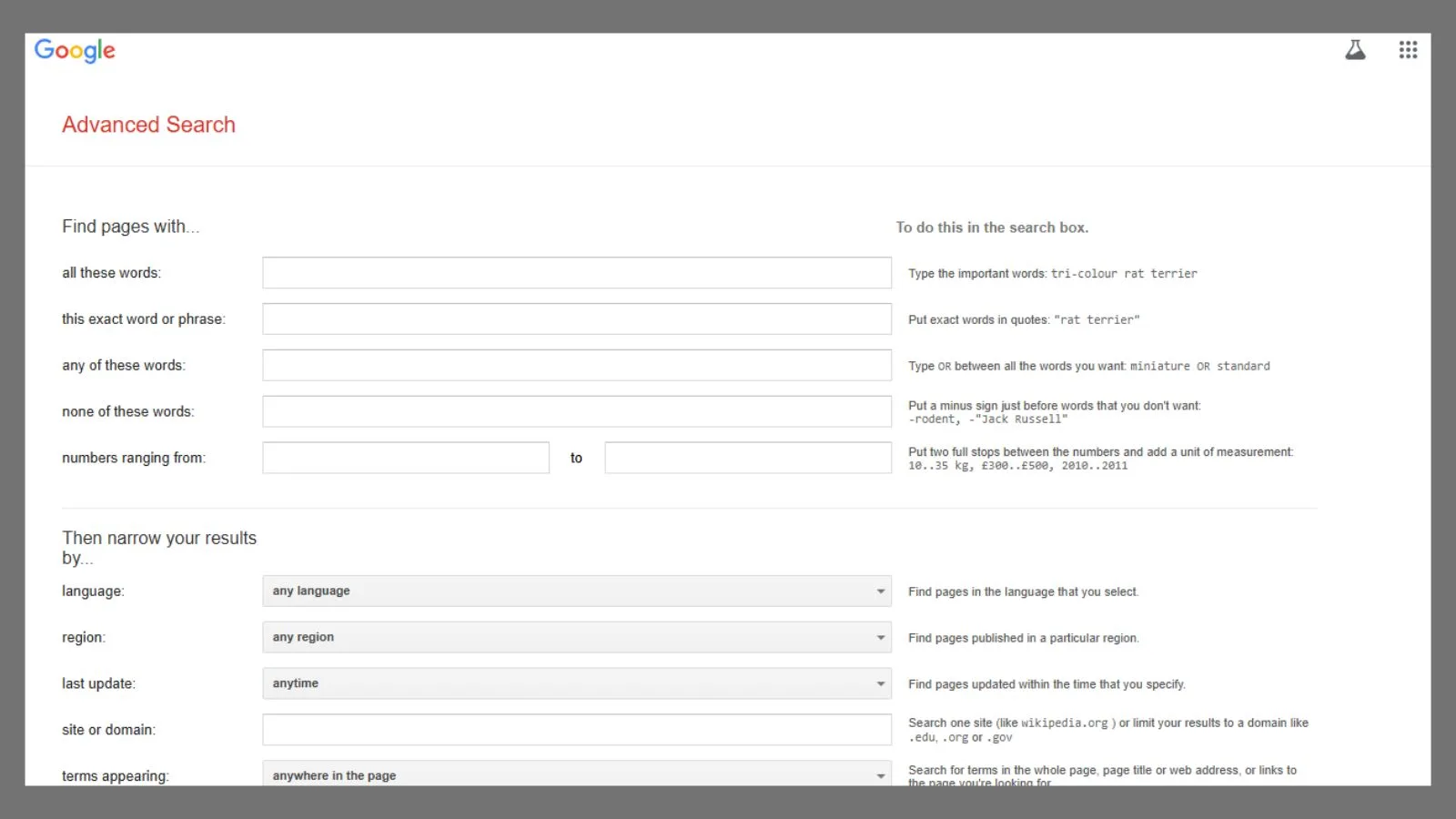1456x819 pixels.
Task: Click the 'Put exact words in quotes' hint
Action: click(1024, 320)
